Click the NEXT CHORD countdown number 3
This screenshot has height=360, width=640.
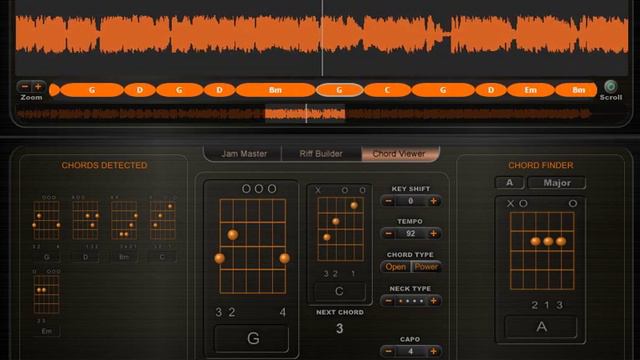340,329
